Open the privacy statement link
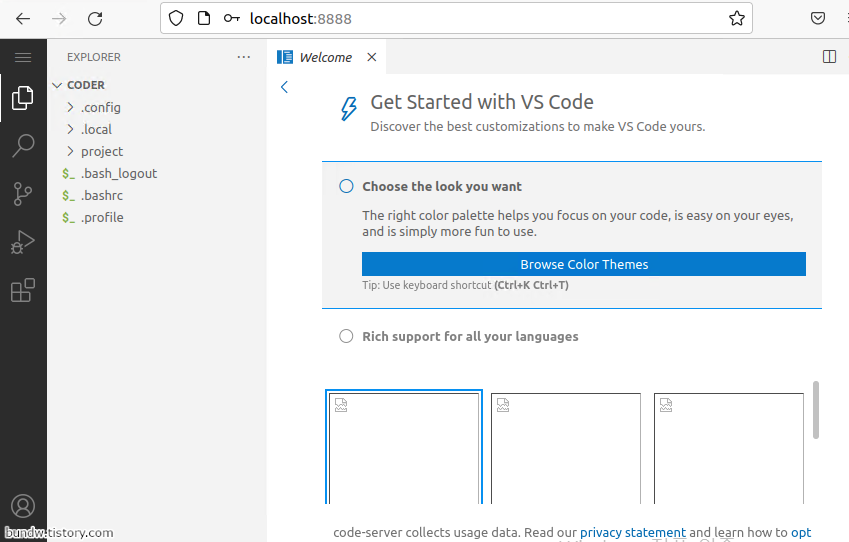This screenshot has width=849, height=542. coord(633,532)
